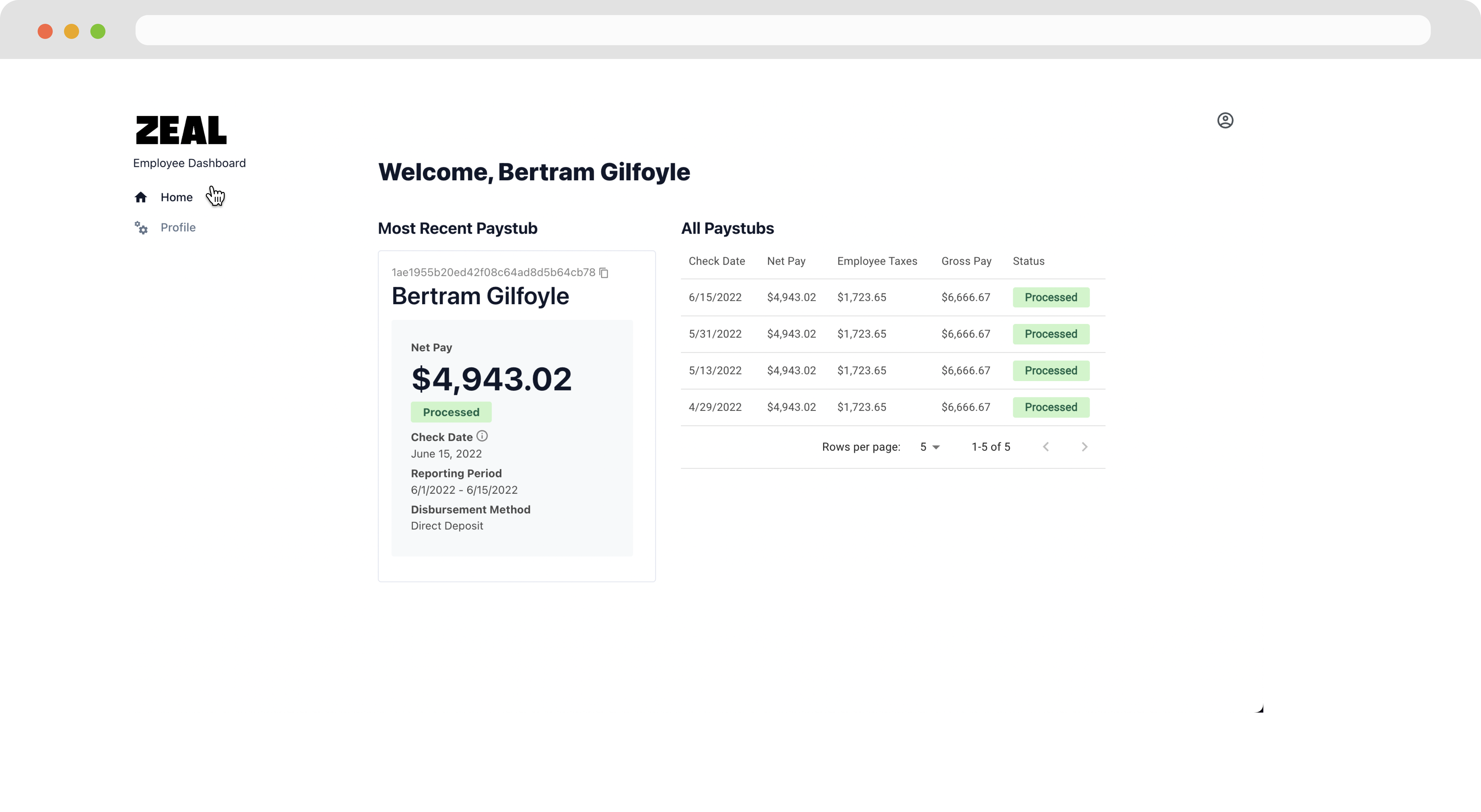Select the 4/29/2022 paystub row
The image size is (1481, 812).
point(715,407)
